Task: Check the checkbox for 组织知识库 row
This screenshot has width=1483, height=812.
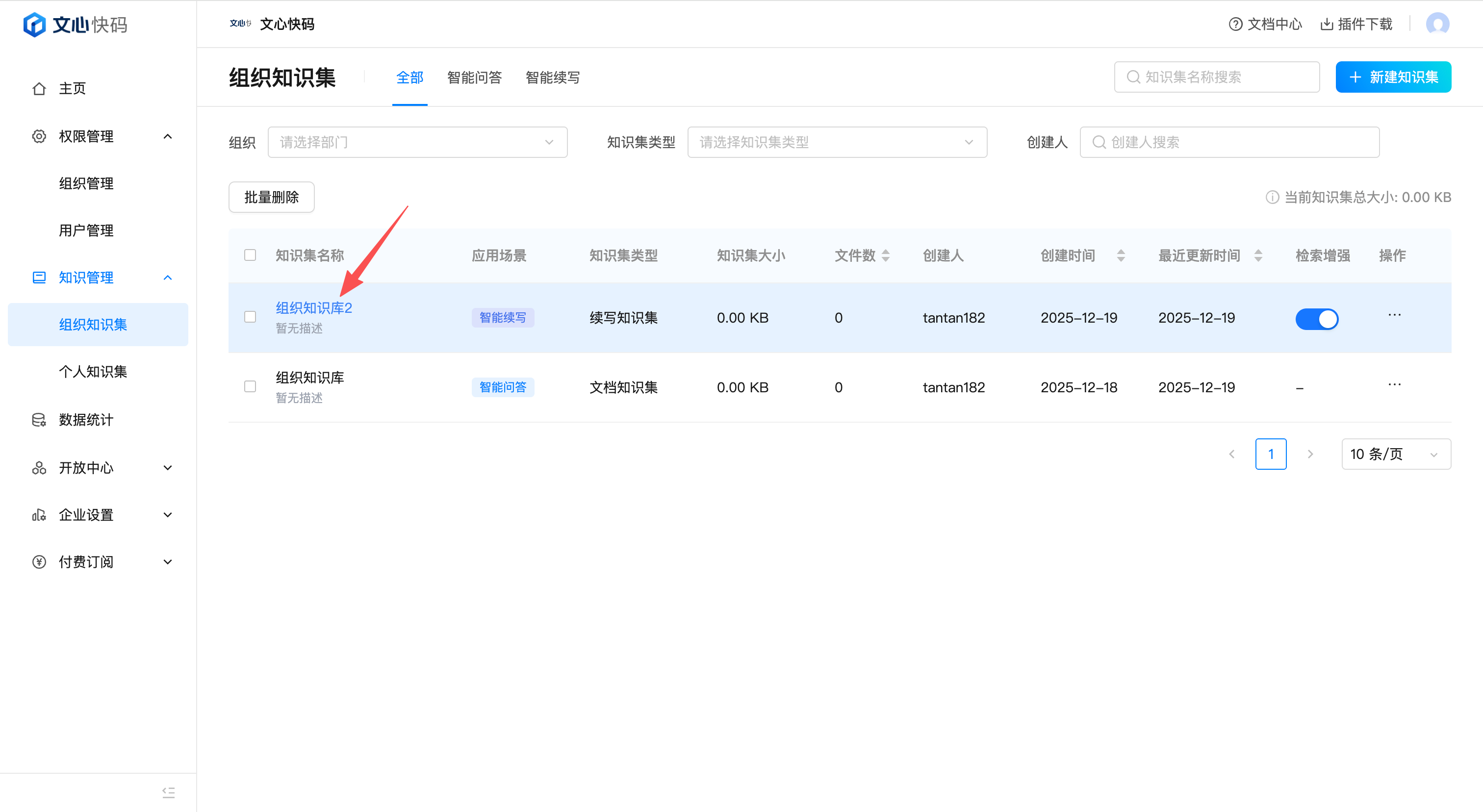Action: [250, 386]
